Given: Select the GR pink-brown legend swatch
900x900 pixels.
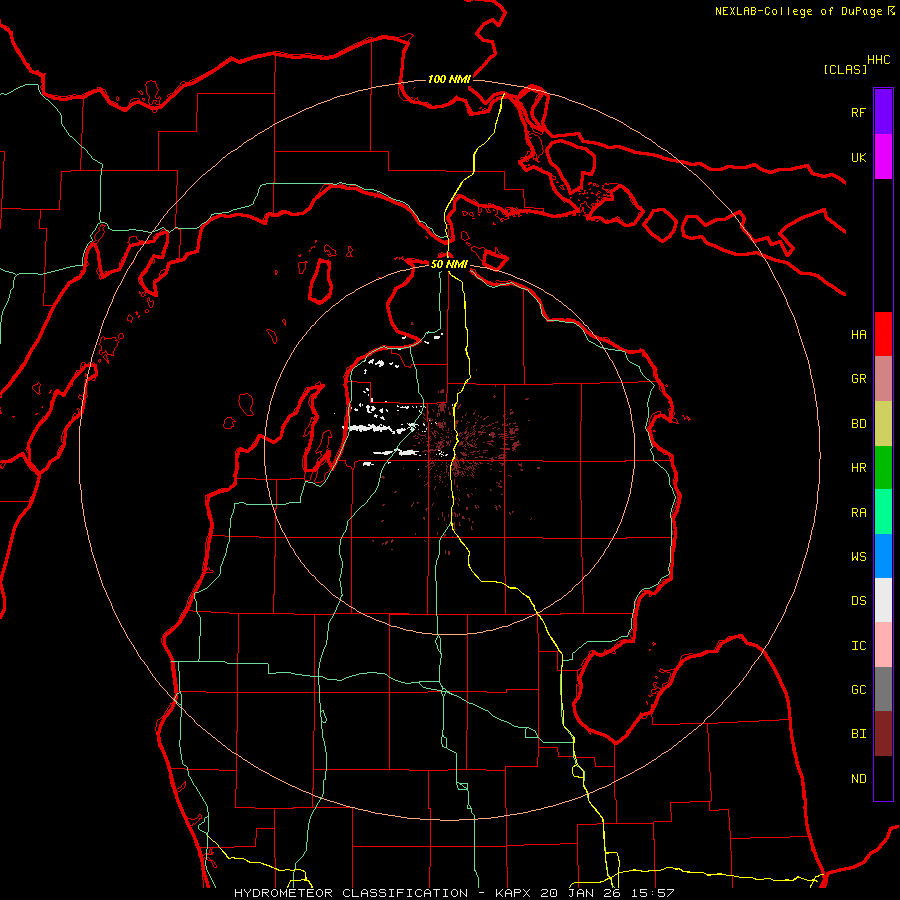Looking at the screenshot, I should [883, 379].
